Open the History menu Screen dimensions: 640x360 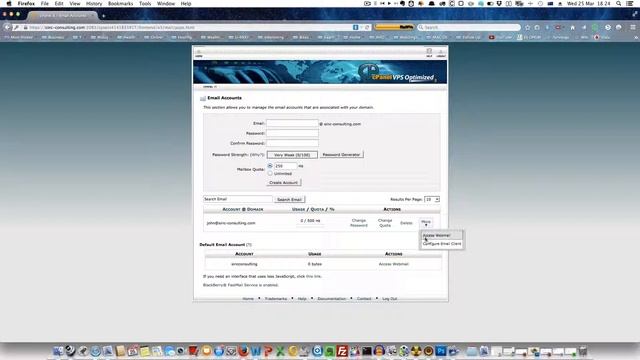point(94,4)
